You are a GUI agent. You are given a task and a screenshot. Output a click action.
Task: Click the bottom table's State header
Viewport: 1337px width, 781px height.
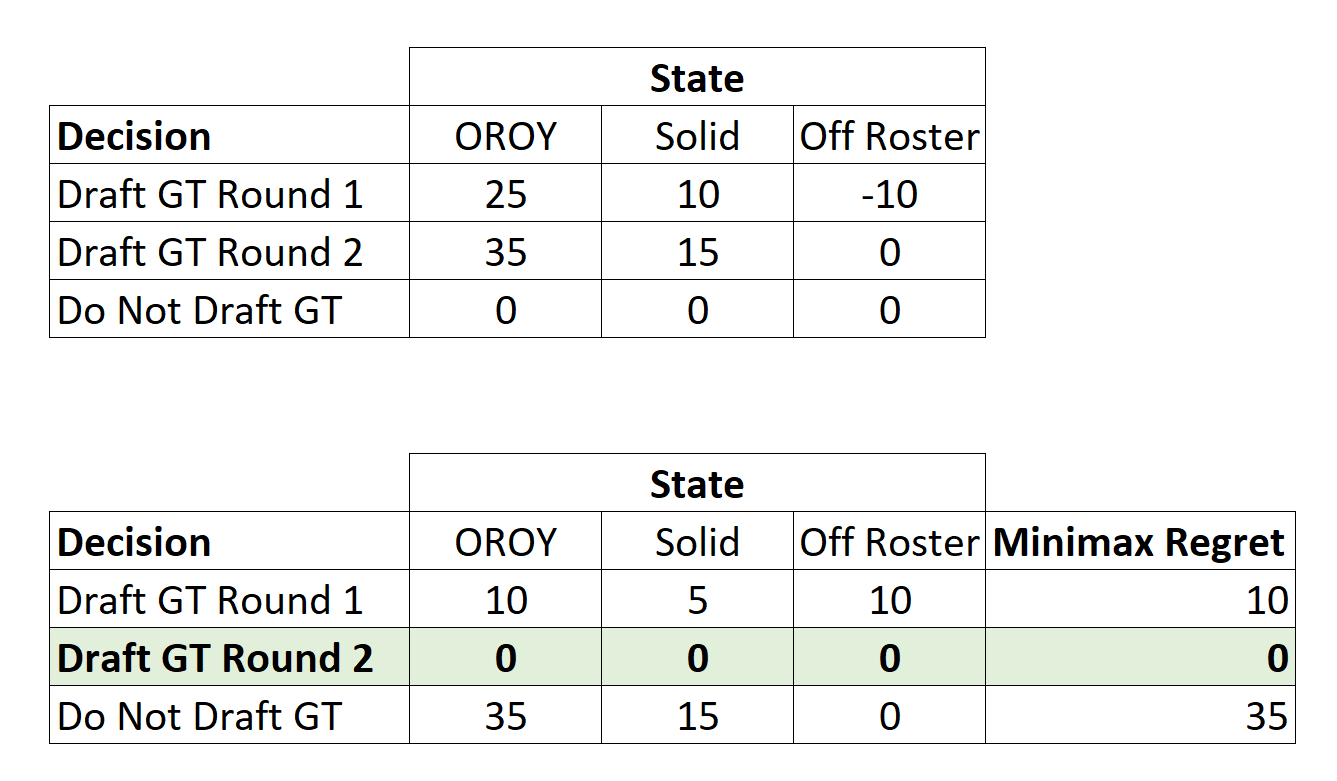[697, 484]
